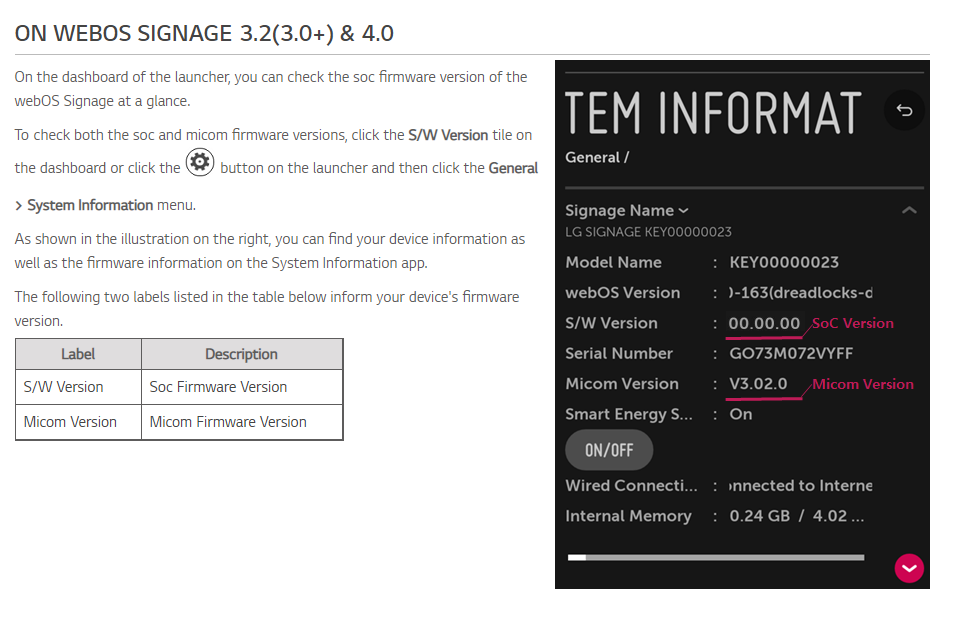Click LG SIGNAGE KEY00000023 name text
Viewport: 963px width, 617px height.
pos(649,232)
